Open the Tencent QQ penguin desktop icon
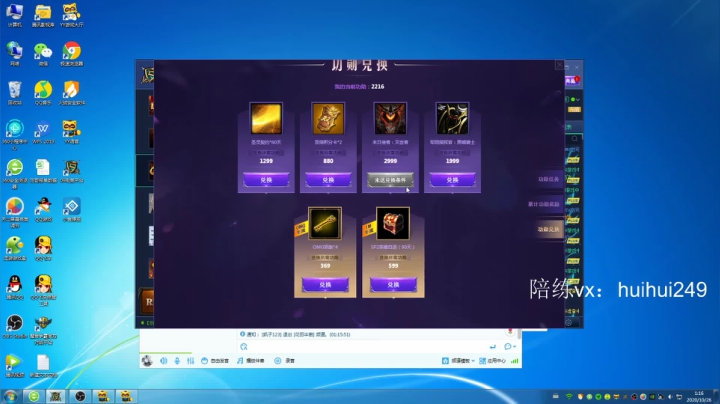Viewport: 720px width, 404px height. click(15, 287)
